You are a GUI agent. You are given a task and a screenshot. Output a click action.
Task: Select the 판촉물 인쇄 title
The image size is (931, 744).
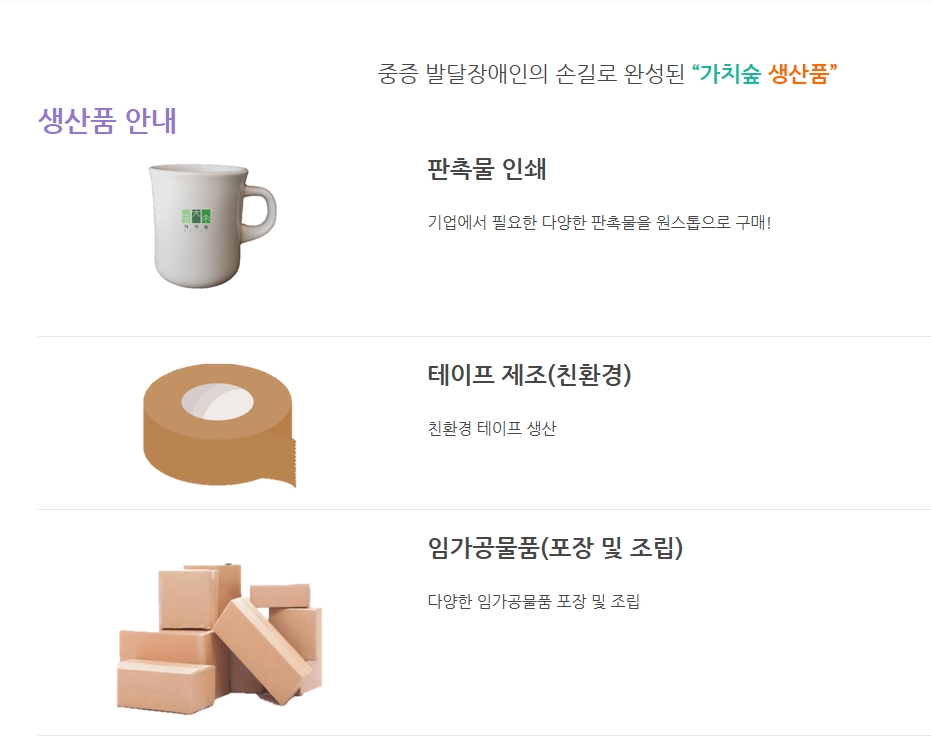pos(486,169)
